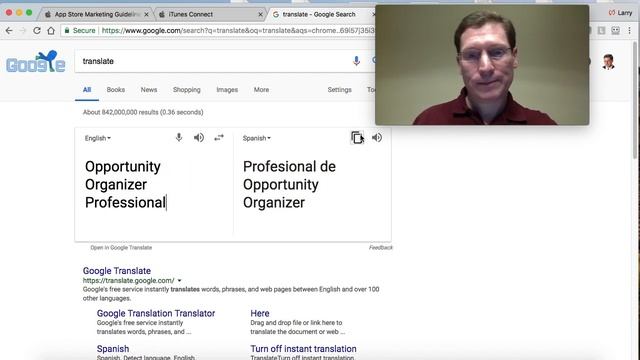
Task: Open the Spanish sitelink
Action: tap(113, 349)
